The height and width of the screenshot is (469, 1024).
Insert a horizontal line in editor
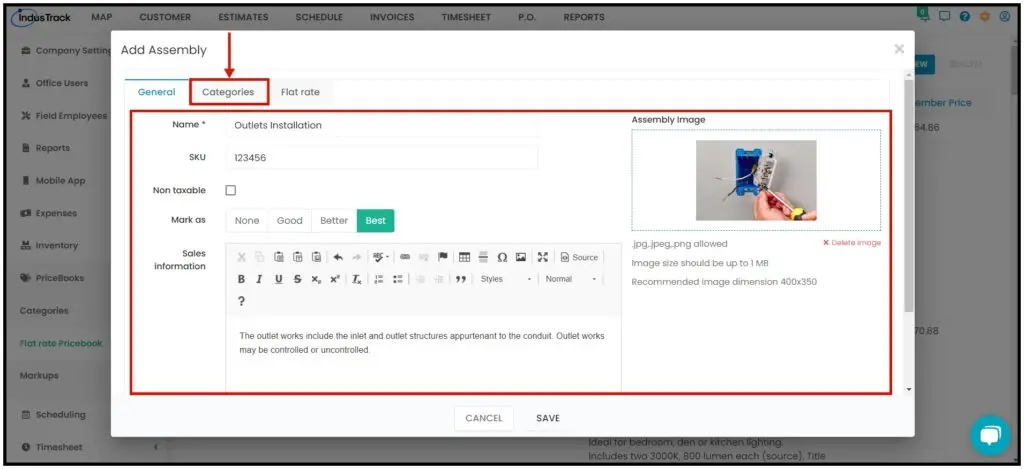click(x=483, y=257)
